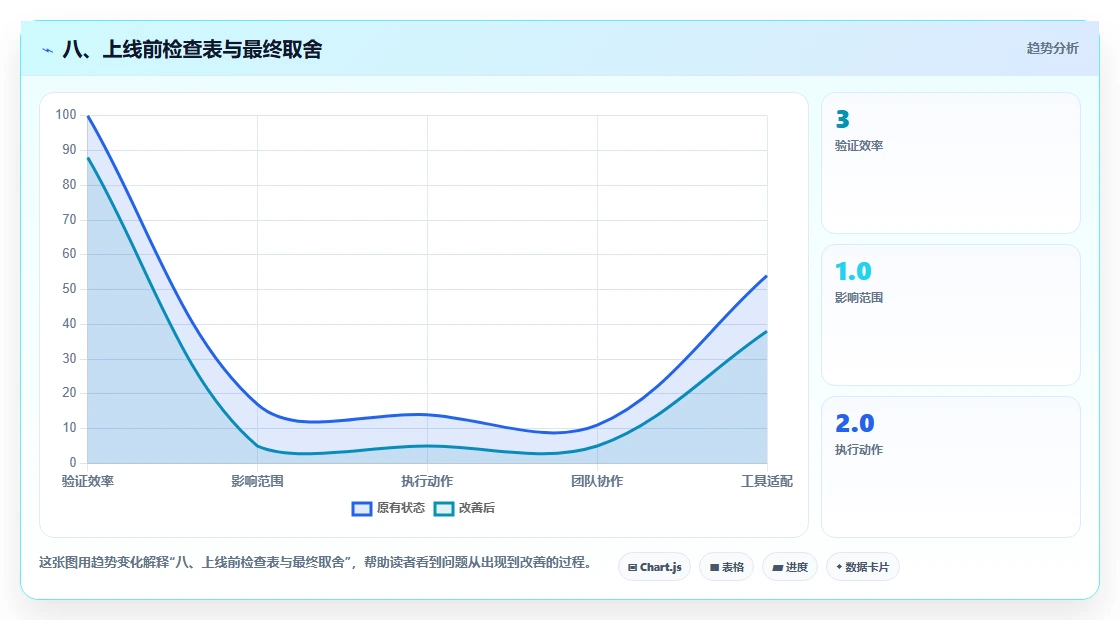Image resolution: width=1120 pixels, height=620 pixels.
Task: Click the y-axis value 90
Action: pyautogui.click(x=69, y=150)
